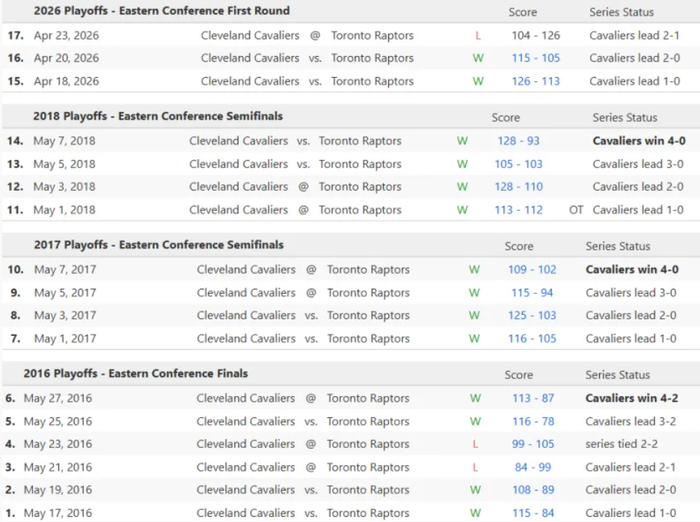Click the W result in game 16 row
Viewport: 700px width, 522px height.
tap(478, 58)
